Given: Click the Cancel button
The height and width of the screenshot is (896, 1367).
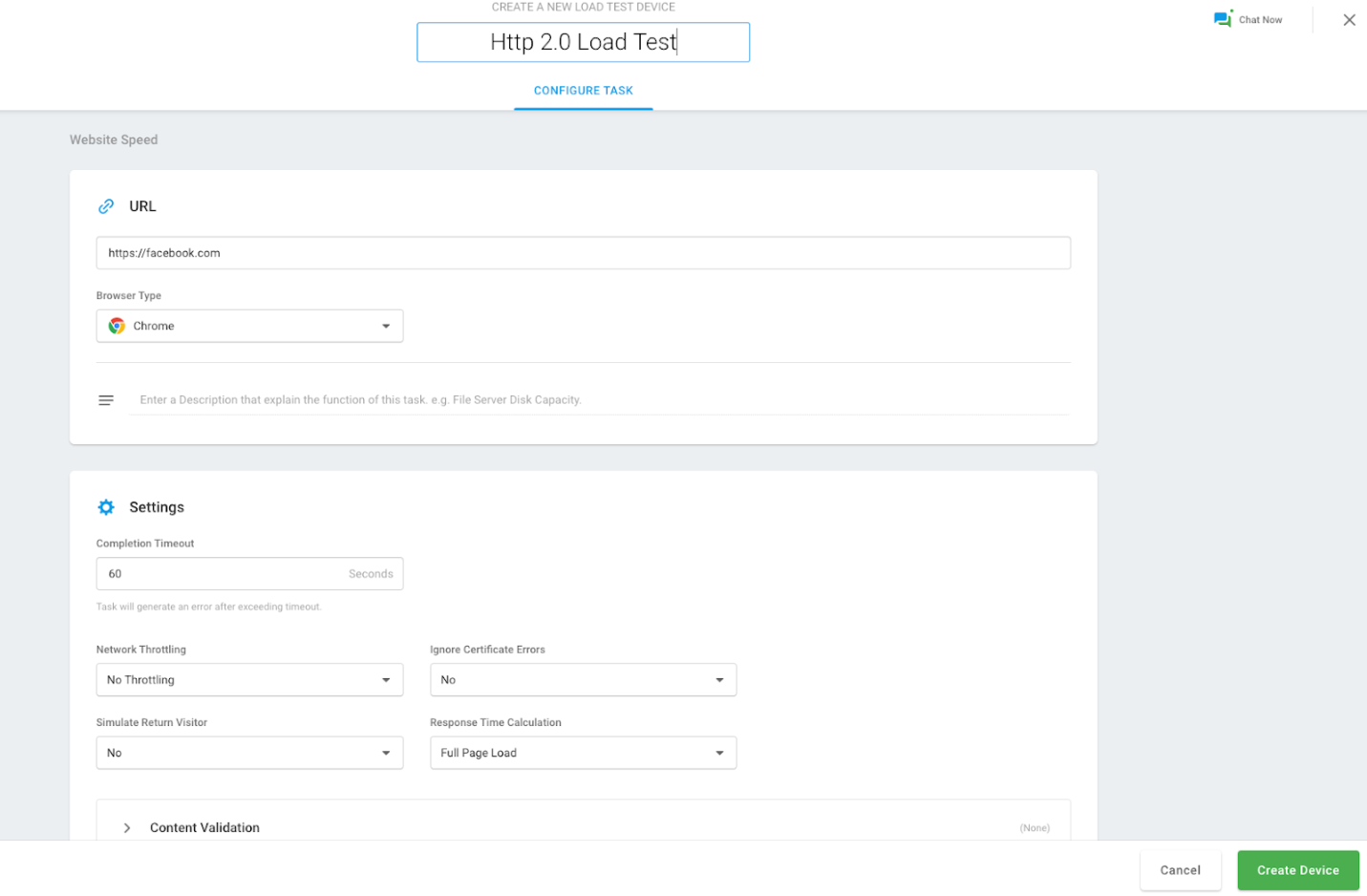Looking at the screenshot, I should tap(1180, 869).
